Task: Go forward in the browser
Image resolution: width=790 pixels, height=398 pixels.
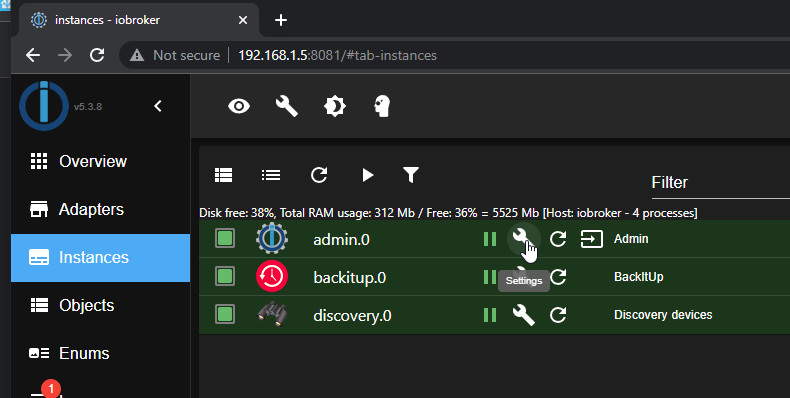Action: pos(65,55)
